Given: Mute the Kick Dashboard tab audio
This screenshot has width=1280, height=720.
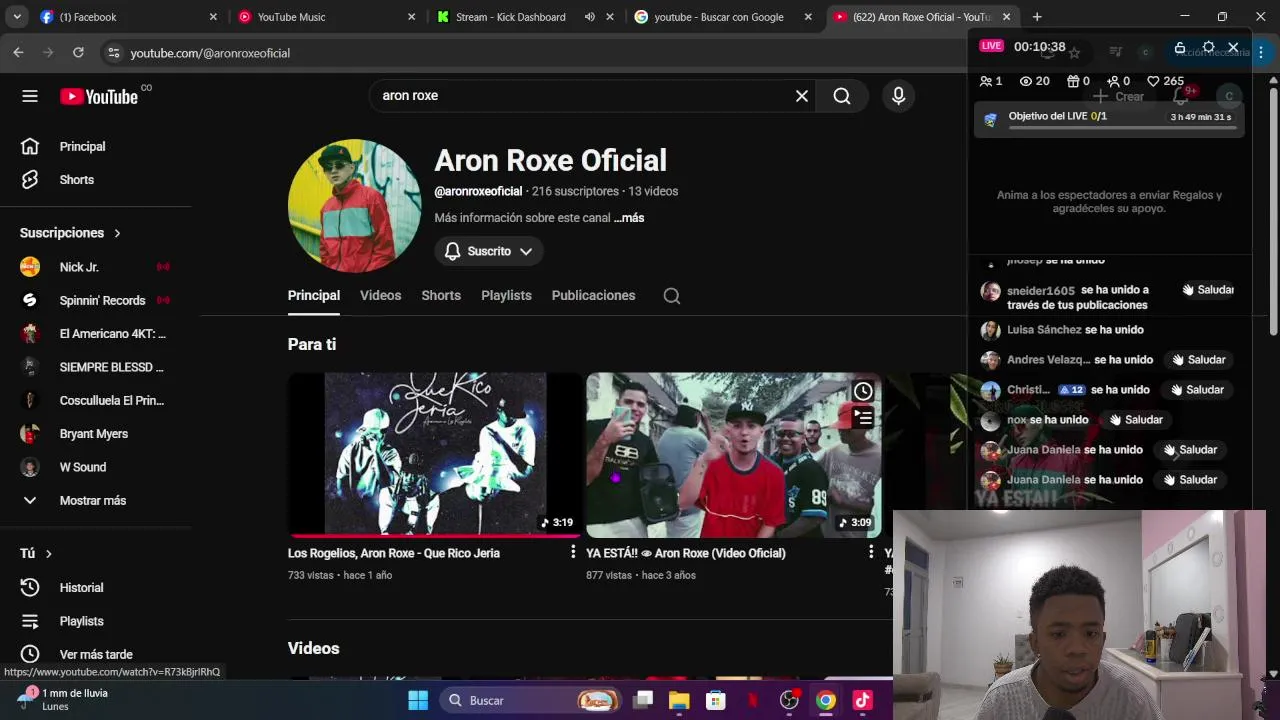Looking at the screenshot, I should 590,17.
